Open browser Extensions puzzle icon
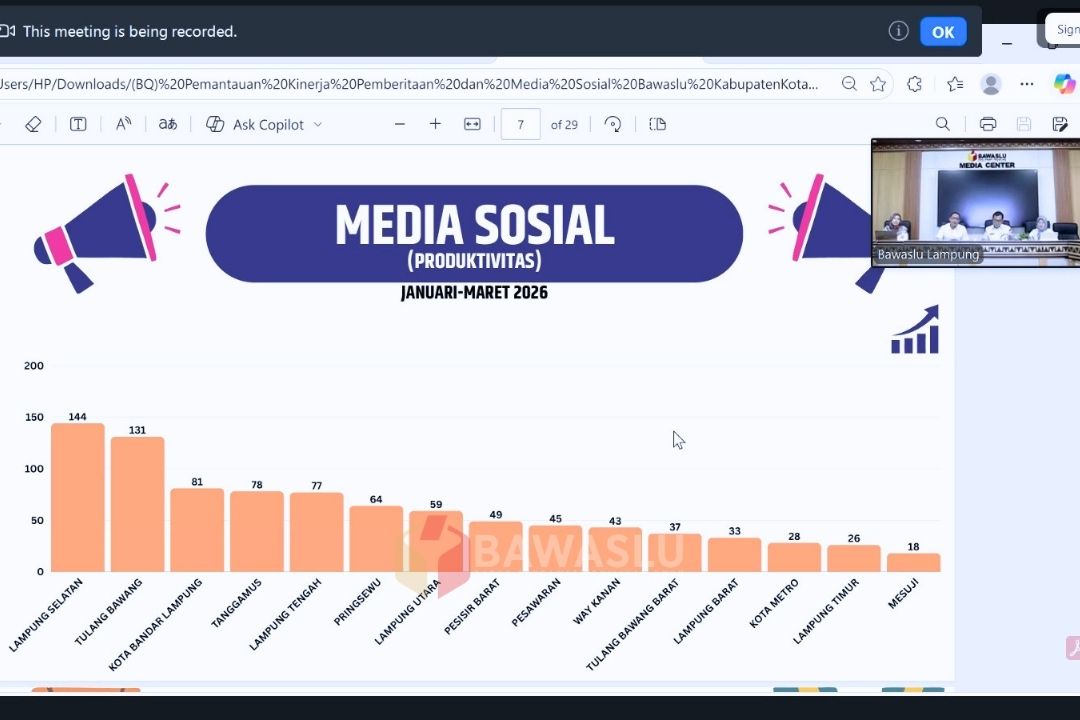 [914, 84]
